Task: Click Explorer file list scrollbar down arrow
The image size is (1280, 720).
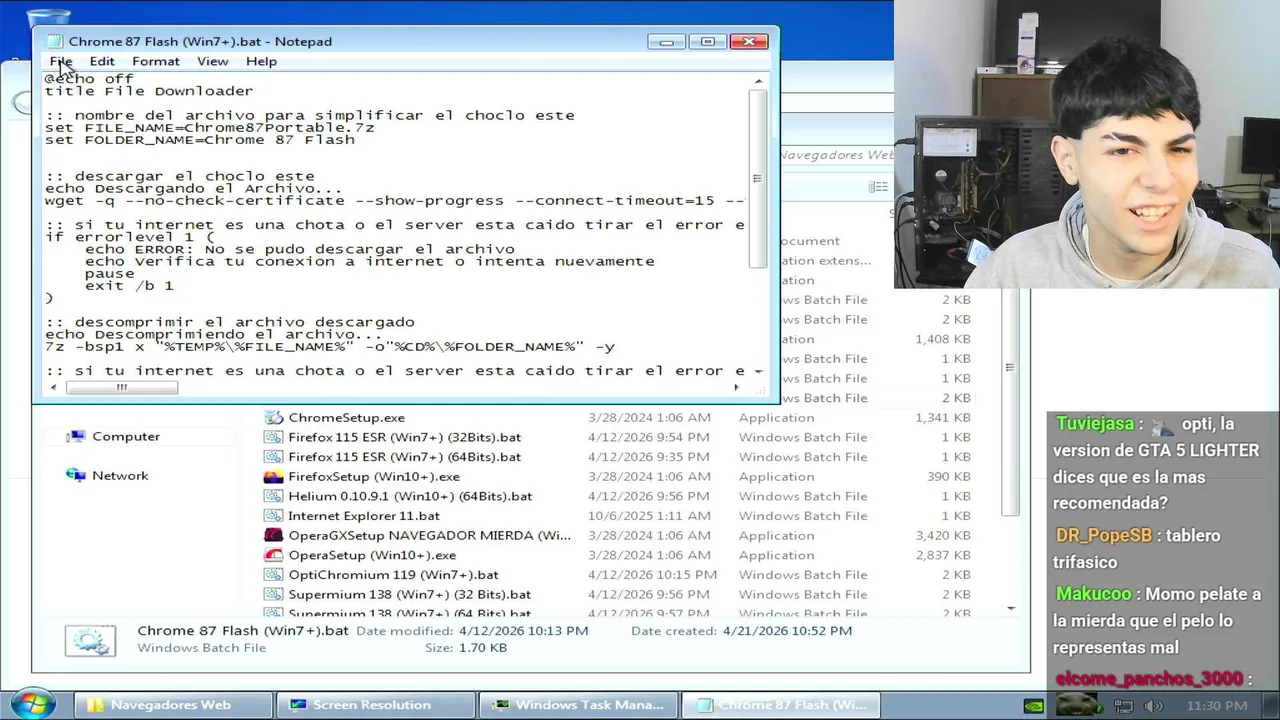Action: pyautogui.click(x=1010, y=607)
